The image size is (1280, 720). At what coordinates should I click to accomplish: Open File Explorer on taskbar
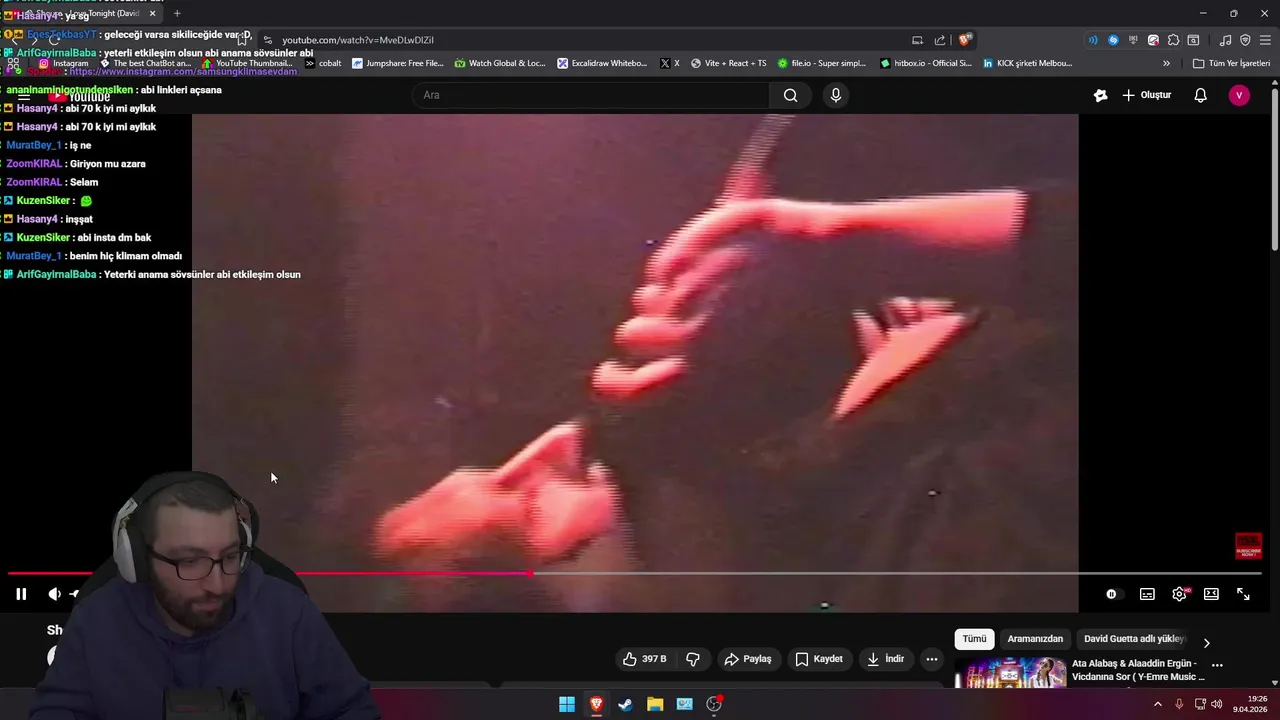tap(655, 704)
